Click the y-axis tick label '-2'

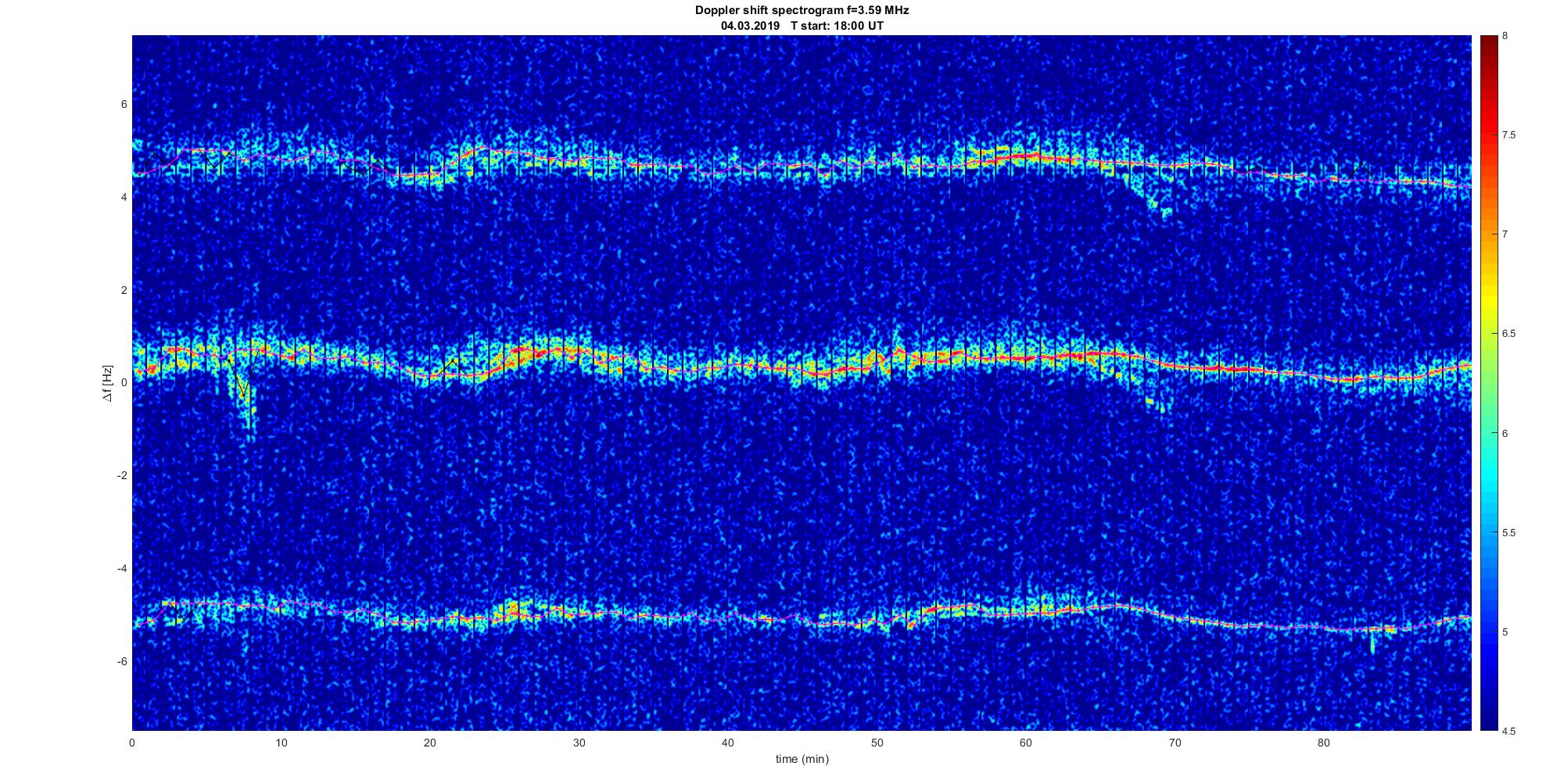coord(122,475)
